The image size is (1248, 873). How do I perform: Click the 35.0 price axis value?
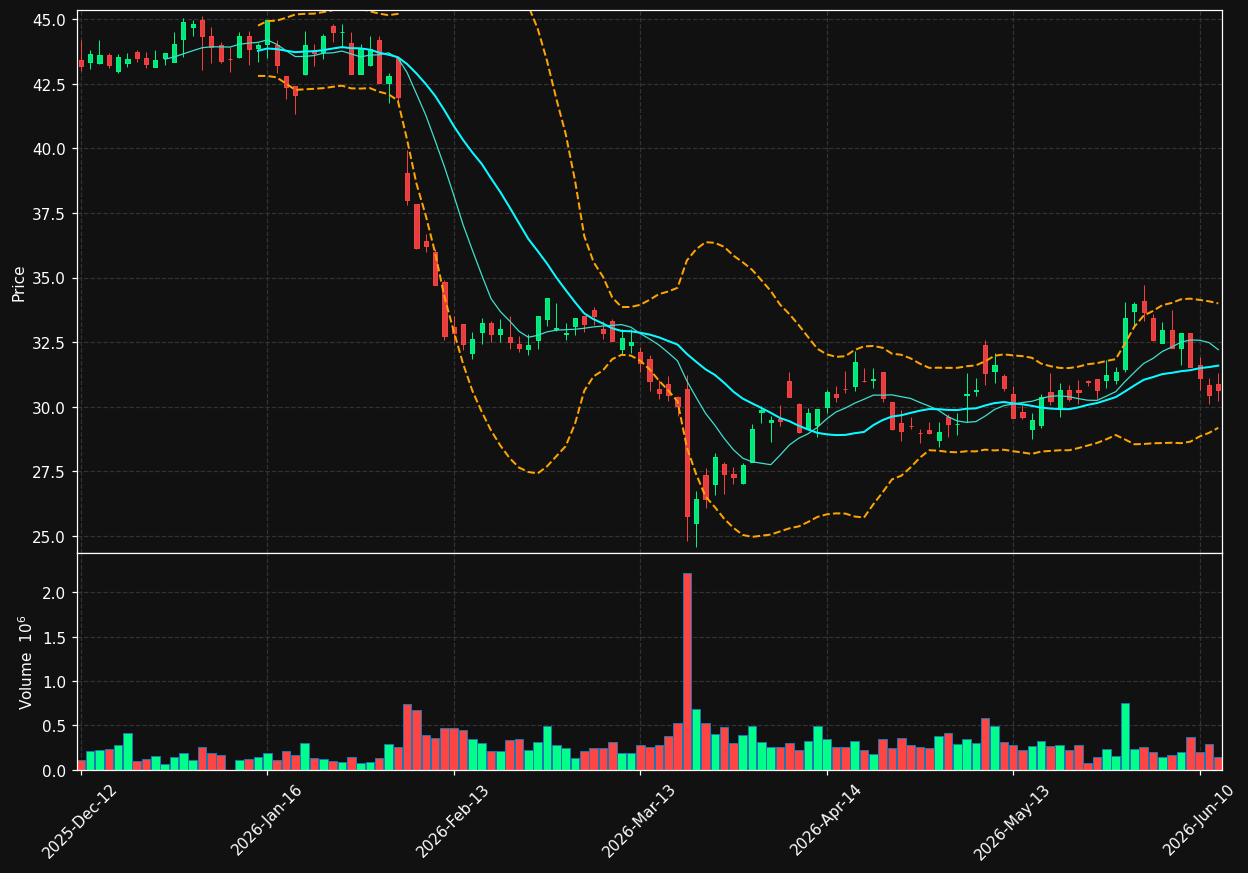pyautogui.click(x=50, y=278)
